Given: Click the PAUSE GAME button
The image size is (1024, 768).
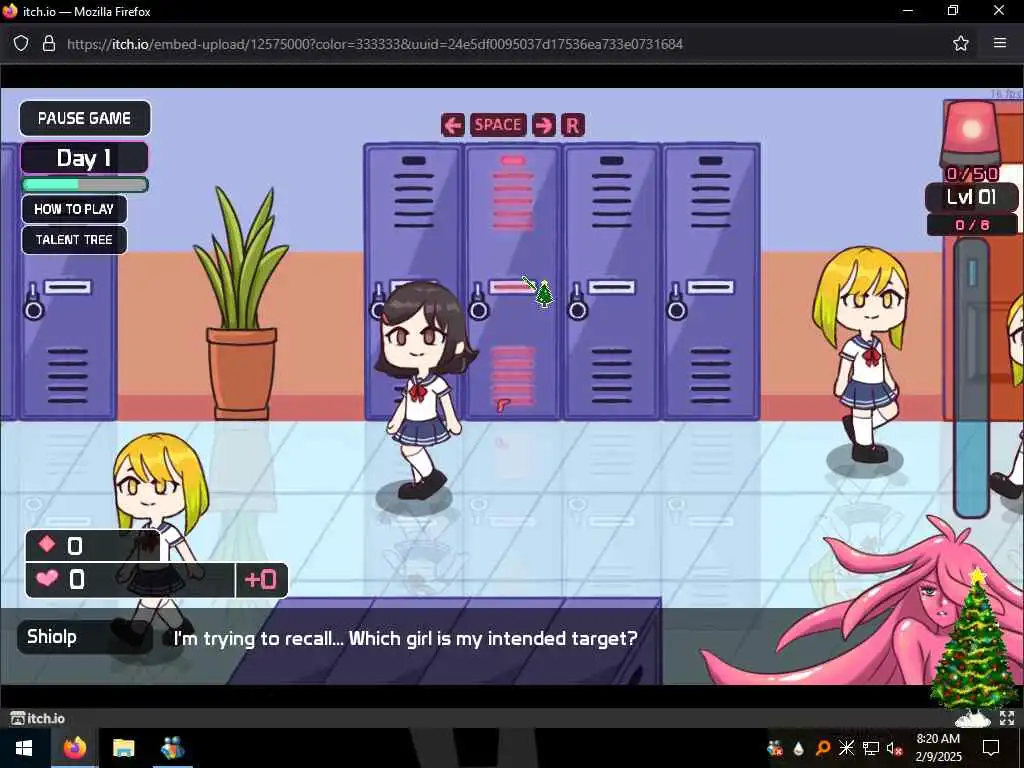Looking at the screenshot, I should (x=85, y=118).
